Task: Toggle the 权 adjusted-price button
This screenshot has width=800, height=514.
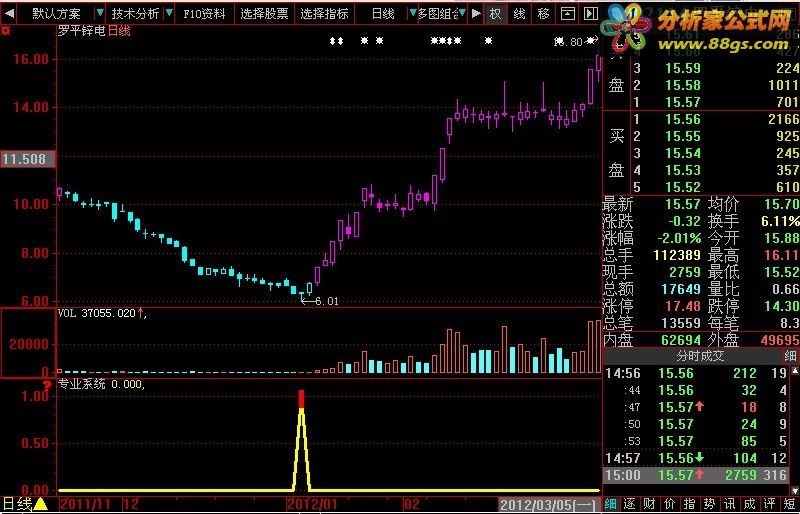Action: click(495, 13)
